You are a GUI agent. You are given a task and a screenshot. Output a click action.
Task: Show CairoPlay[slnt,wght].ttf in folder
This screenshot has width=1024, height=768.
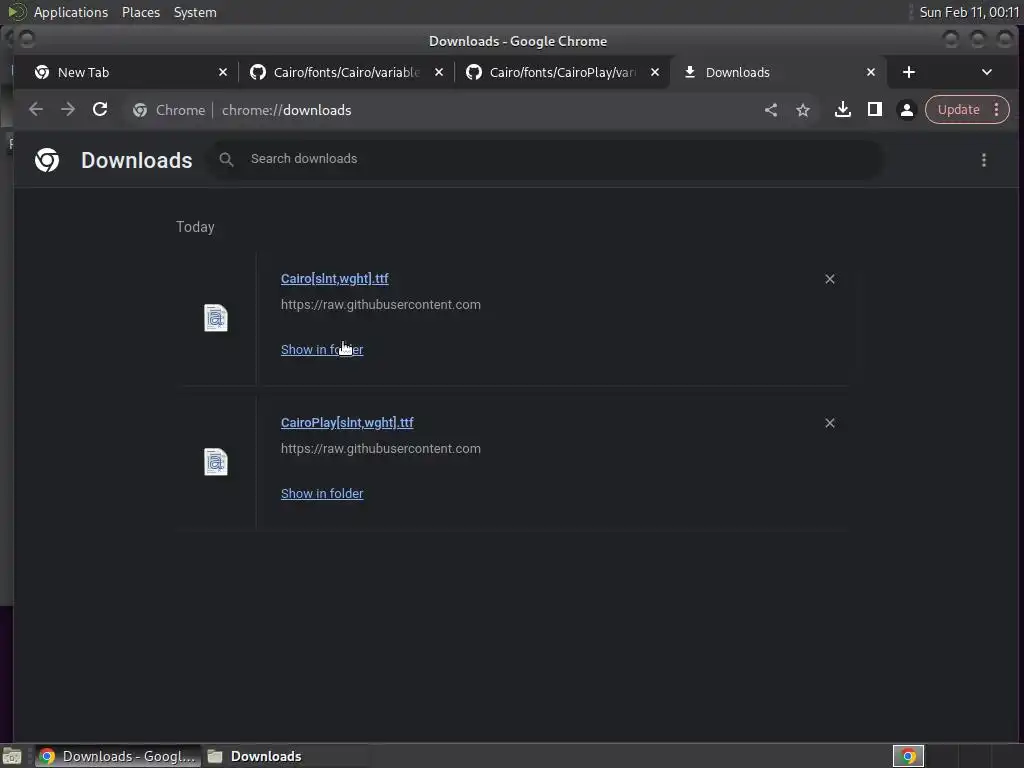click(x=322, y=494)
